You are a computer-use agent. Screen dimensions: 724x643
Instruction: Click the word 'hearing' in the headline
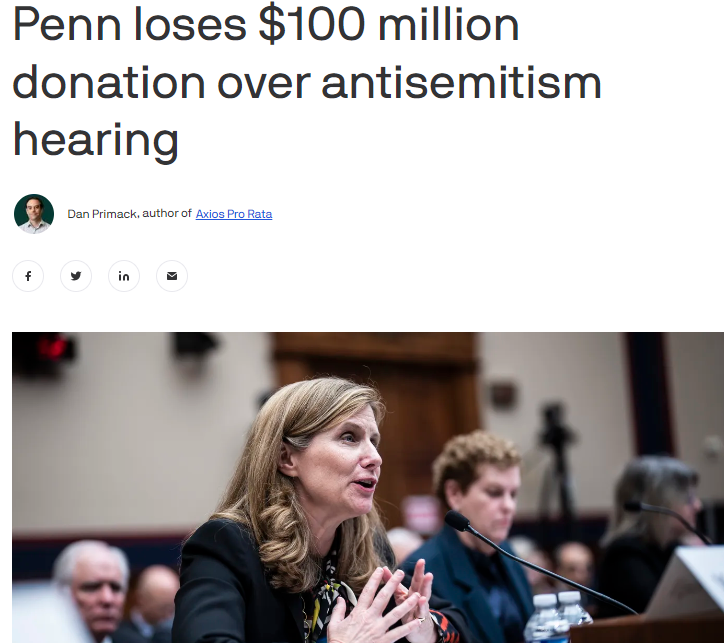click(96, 140)
